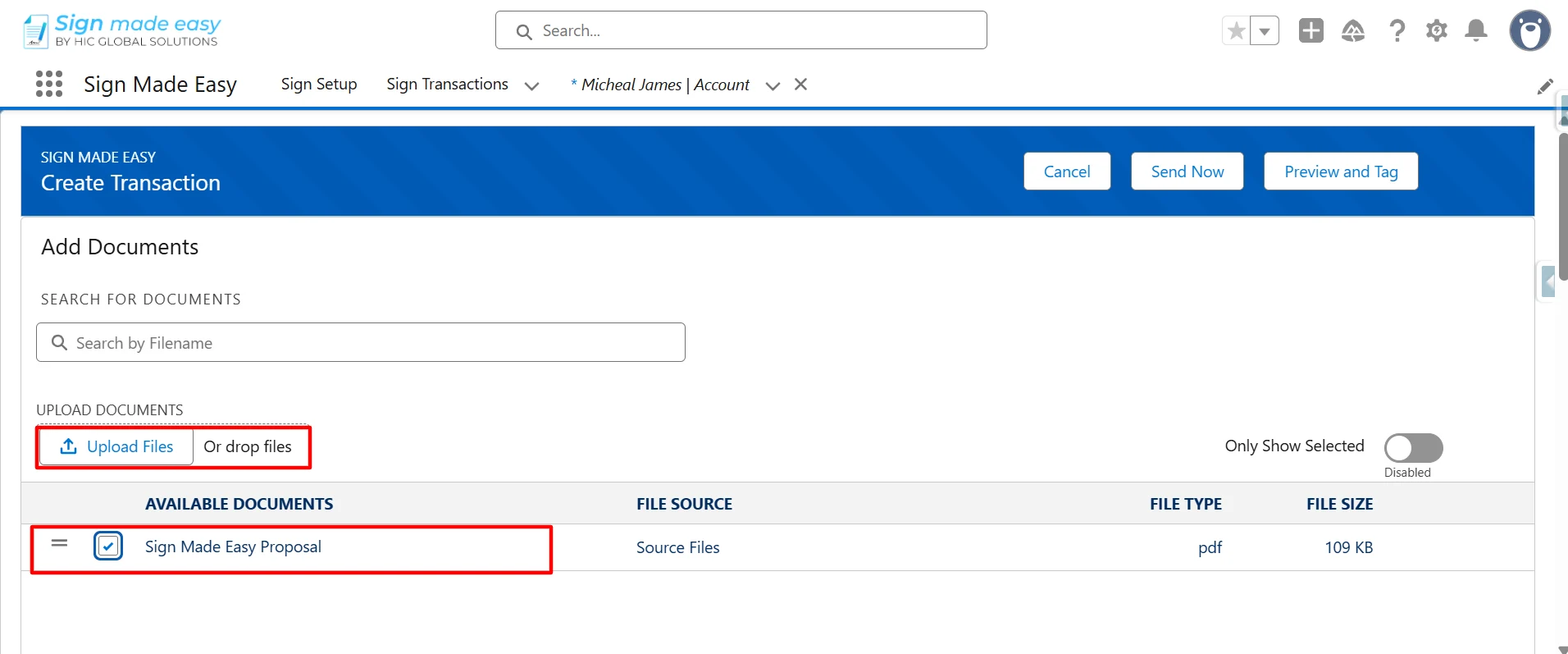Viewport: 1568px width, 654px height.
Task: Open the global actions plus icon
Action: click(1311, 30)
